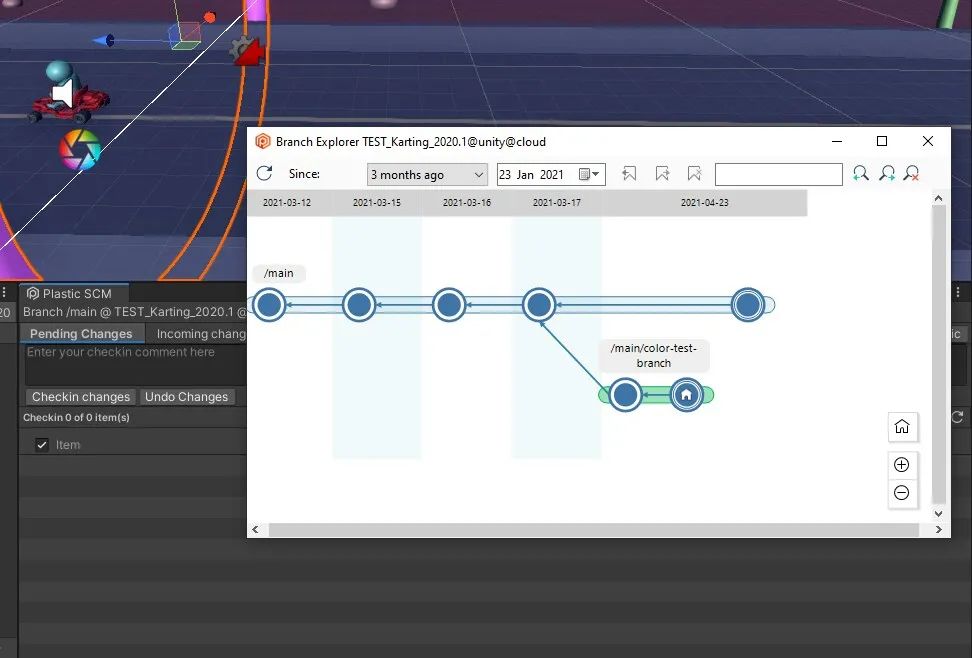Screen dimensions: 972x658
Task: Refresh the Branch Explorer diagram
Action: click(264, 174)
